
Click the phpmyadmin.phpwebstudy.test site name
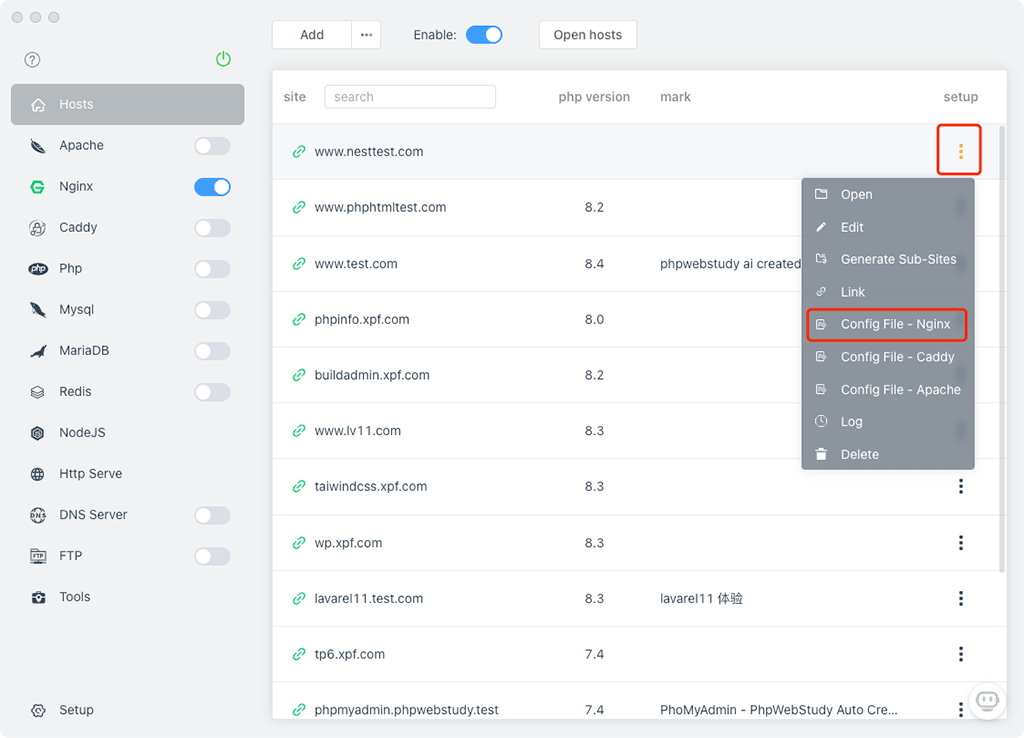[406, 710]
